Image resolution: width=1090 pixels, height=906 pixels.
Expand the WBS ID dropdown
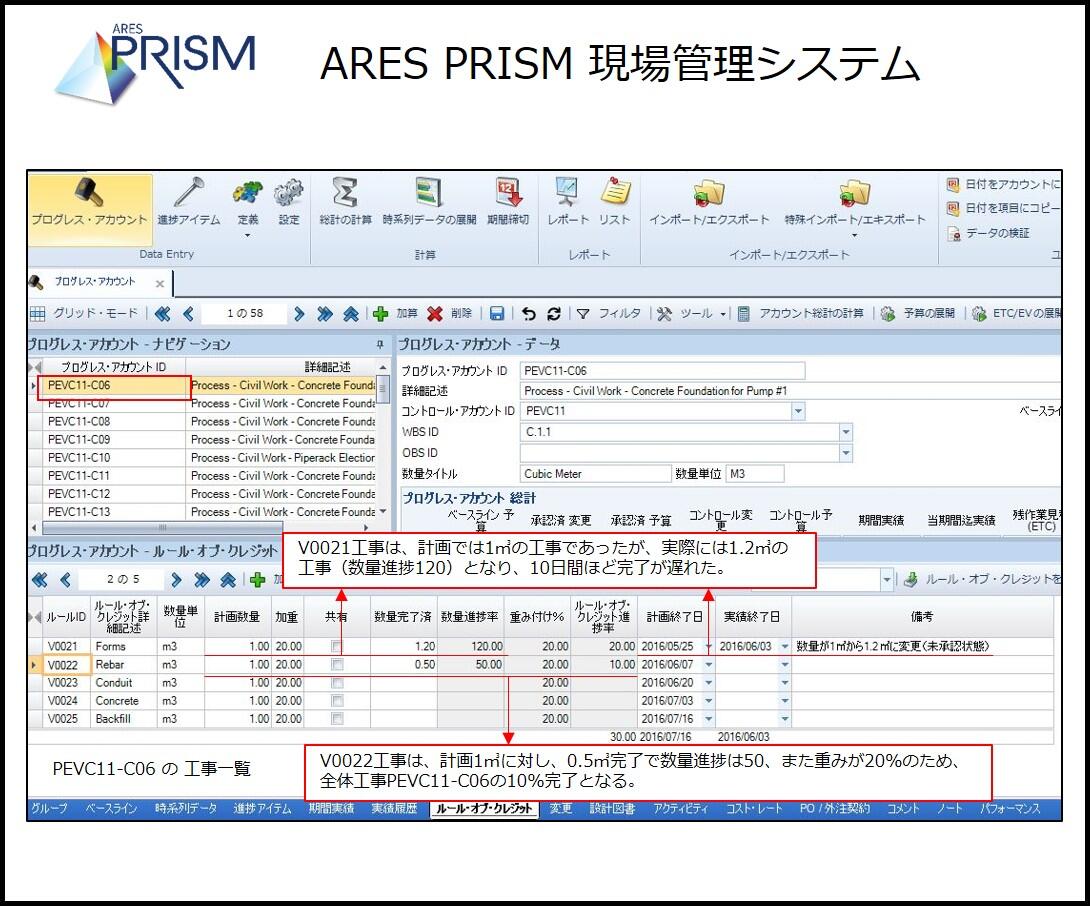point(845,432)
